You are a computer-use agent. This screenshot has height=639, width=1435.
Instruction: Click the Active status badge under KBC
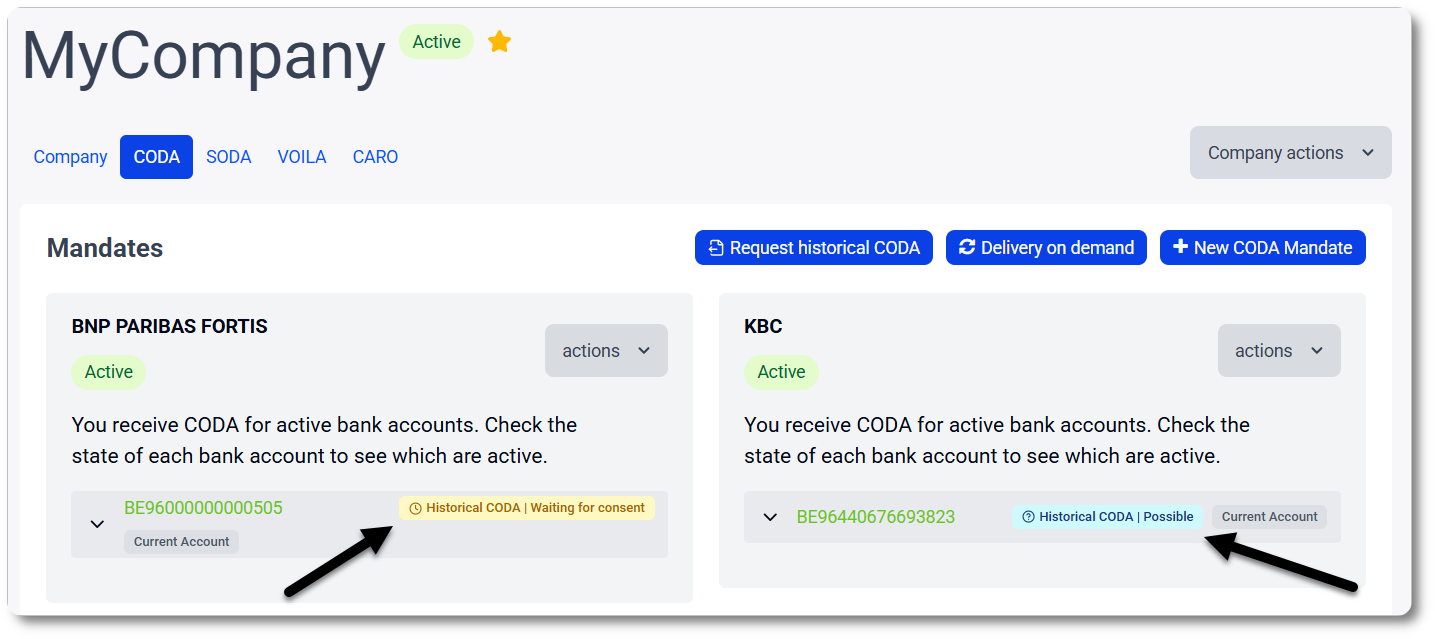click(781, 372)
